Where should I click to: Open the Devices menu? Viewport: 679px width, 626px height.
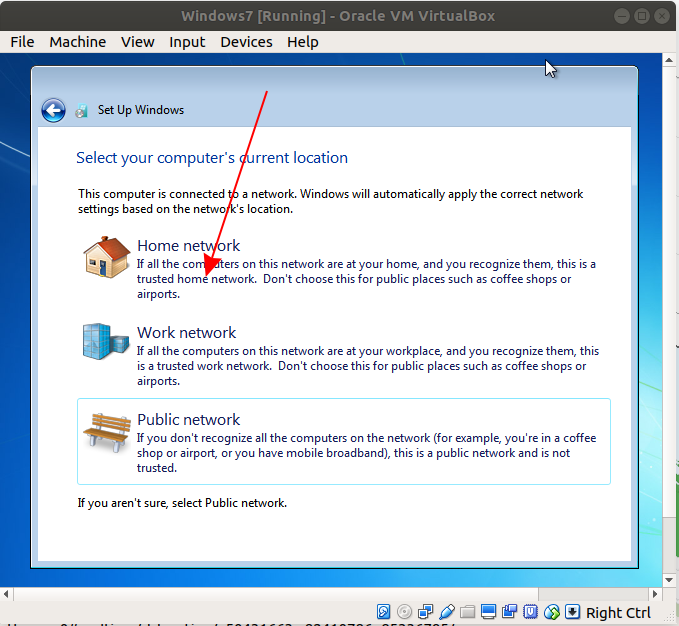click(246, 42)
